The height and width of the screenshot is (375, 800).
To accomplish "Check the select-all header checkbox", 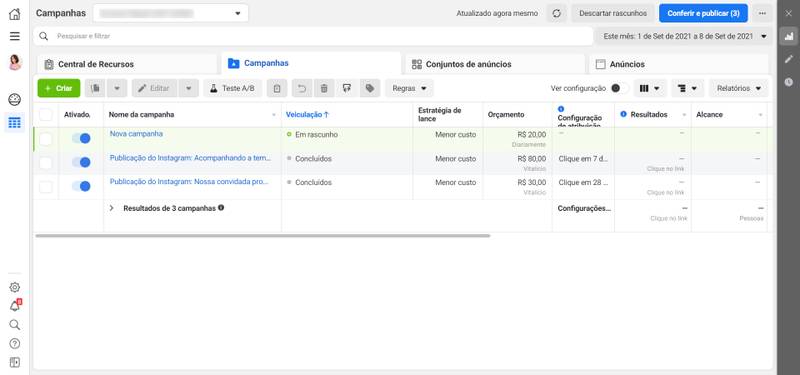I will [x=46, y=114].
